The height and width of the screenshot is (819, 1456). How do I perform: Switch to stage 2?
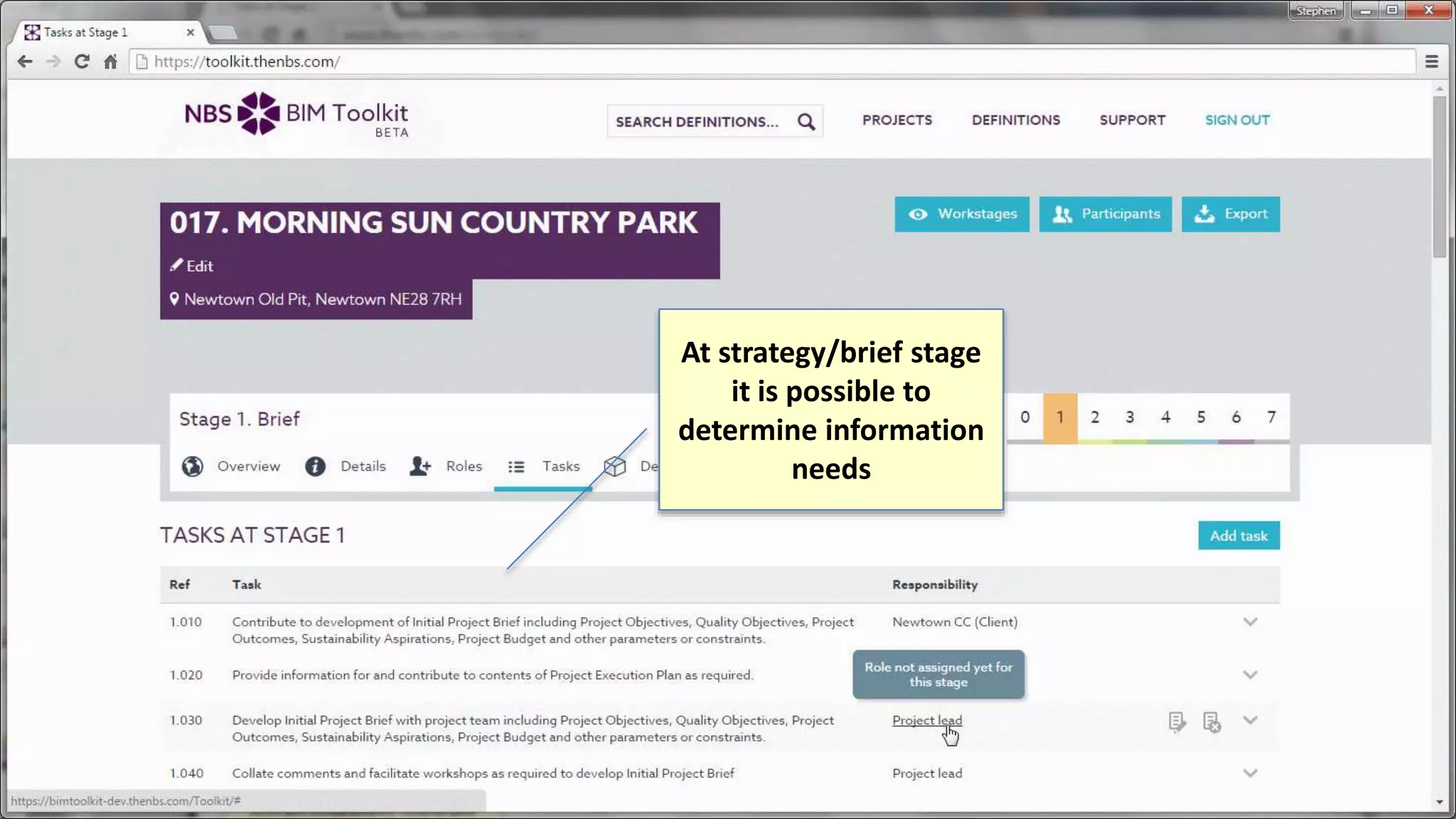[x=1095, y=417]
